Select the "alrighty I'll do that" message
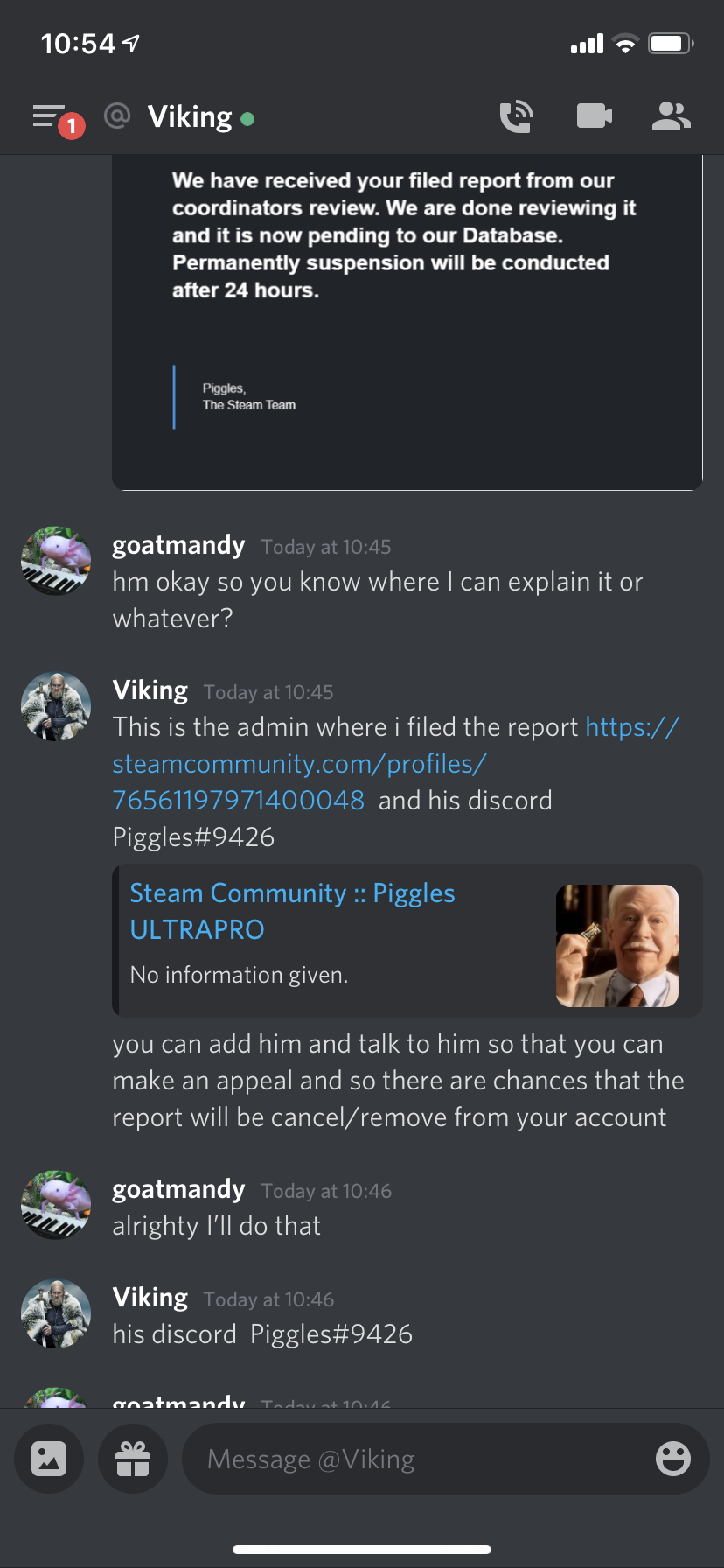The image size is (724, 1568). click(x=217, y=1226)
